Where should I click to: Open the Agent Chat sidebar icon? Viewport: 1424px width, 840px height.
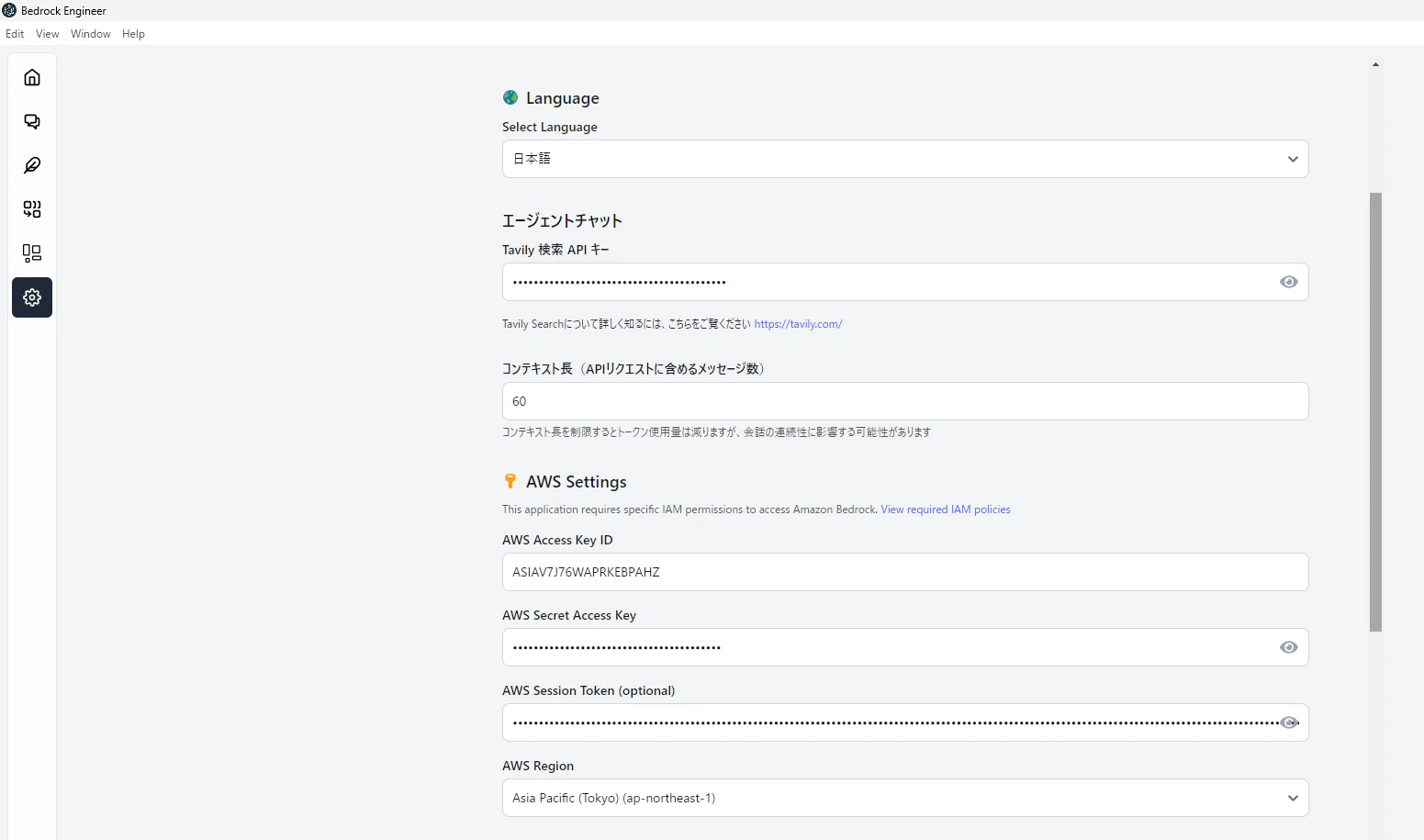point(32,121)
